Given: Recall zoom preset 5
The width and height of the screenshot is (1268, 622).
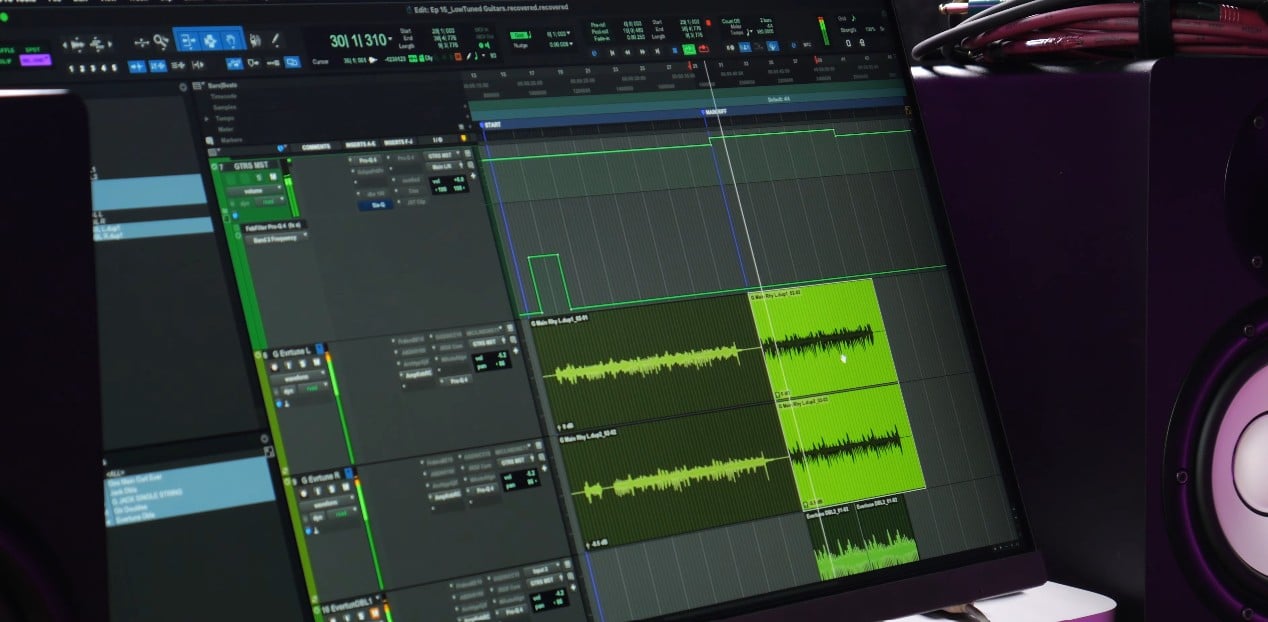Looking at the screenshot, I should coord(114,68).
